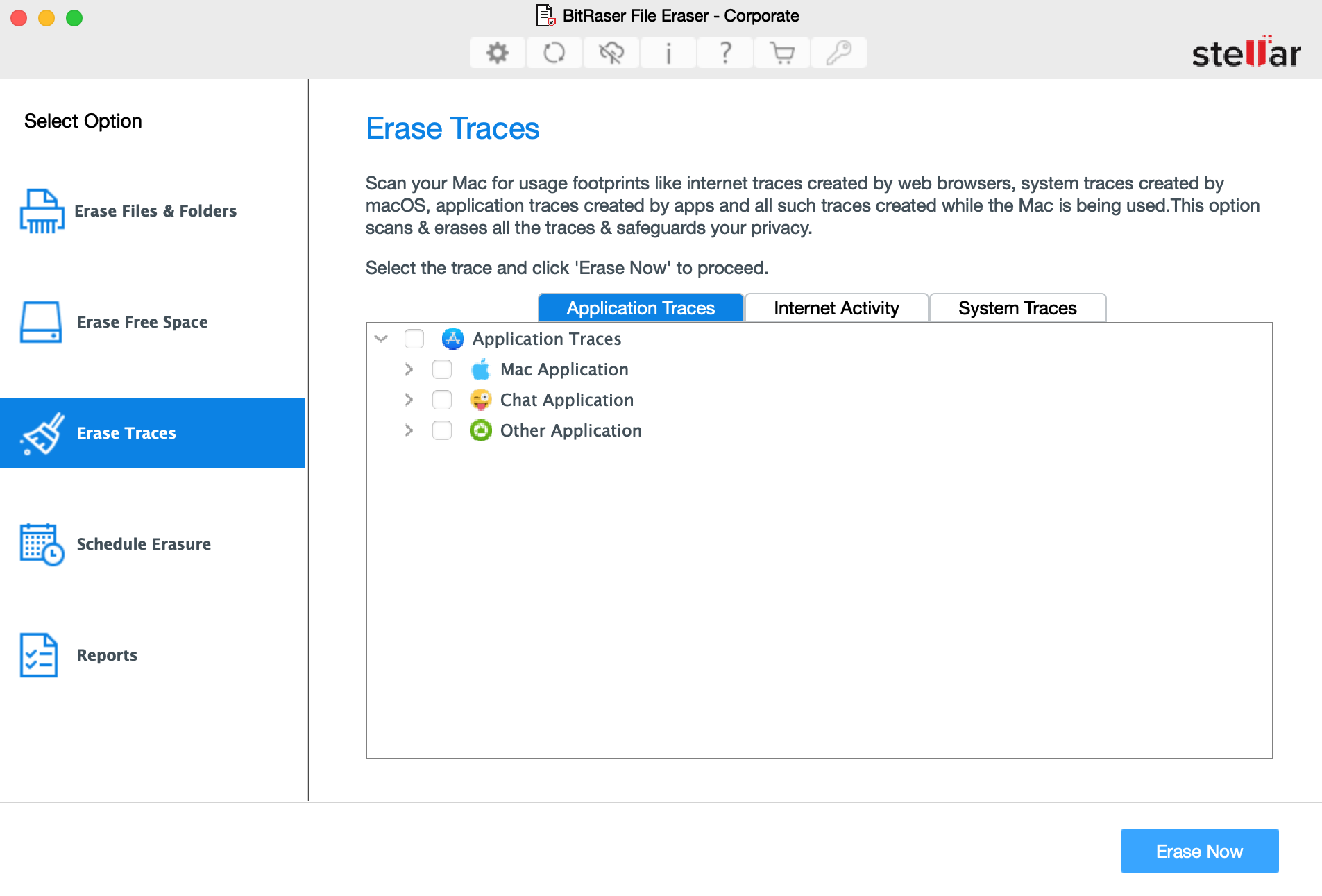Image resolution: width=1322 pixels, height=896 pixels.
Task: Select the 'Application Traces' root row text
Action: click(x=547, y=339)
